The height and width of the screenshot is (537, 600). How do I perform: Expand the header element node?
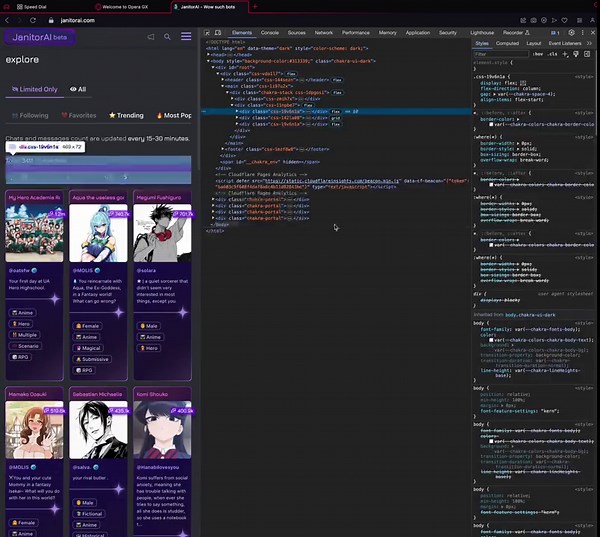[223, 80]
